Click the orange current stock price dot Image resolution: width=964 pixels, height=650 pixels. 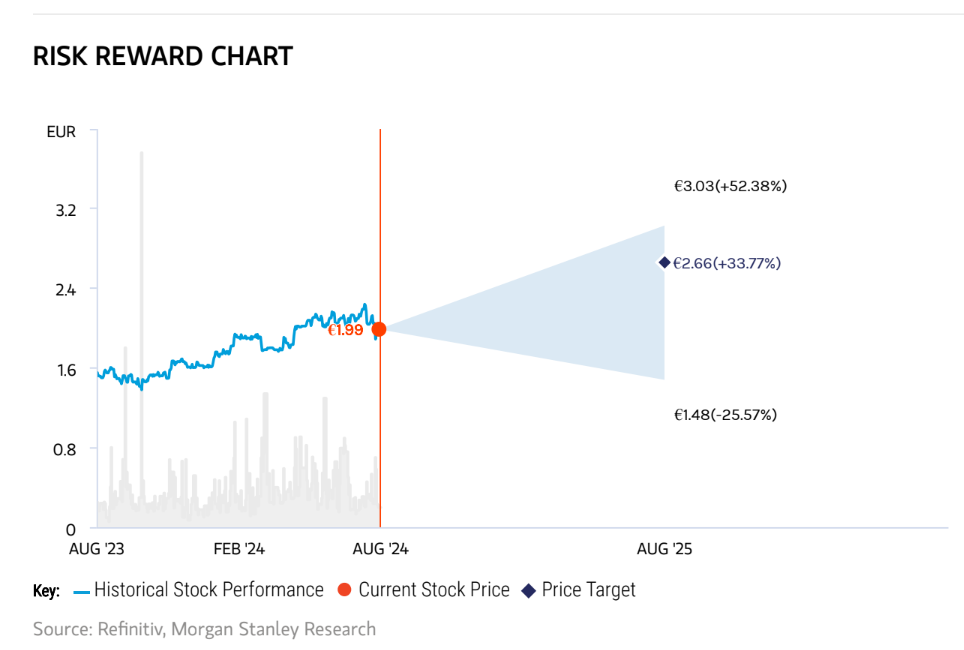tap(379, 329)
